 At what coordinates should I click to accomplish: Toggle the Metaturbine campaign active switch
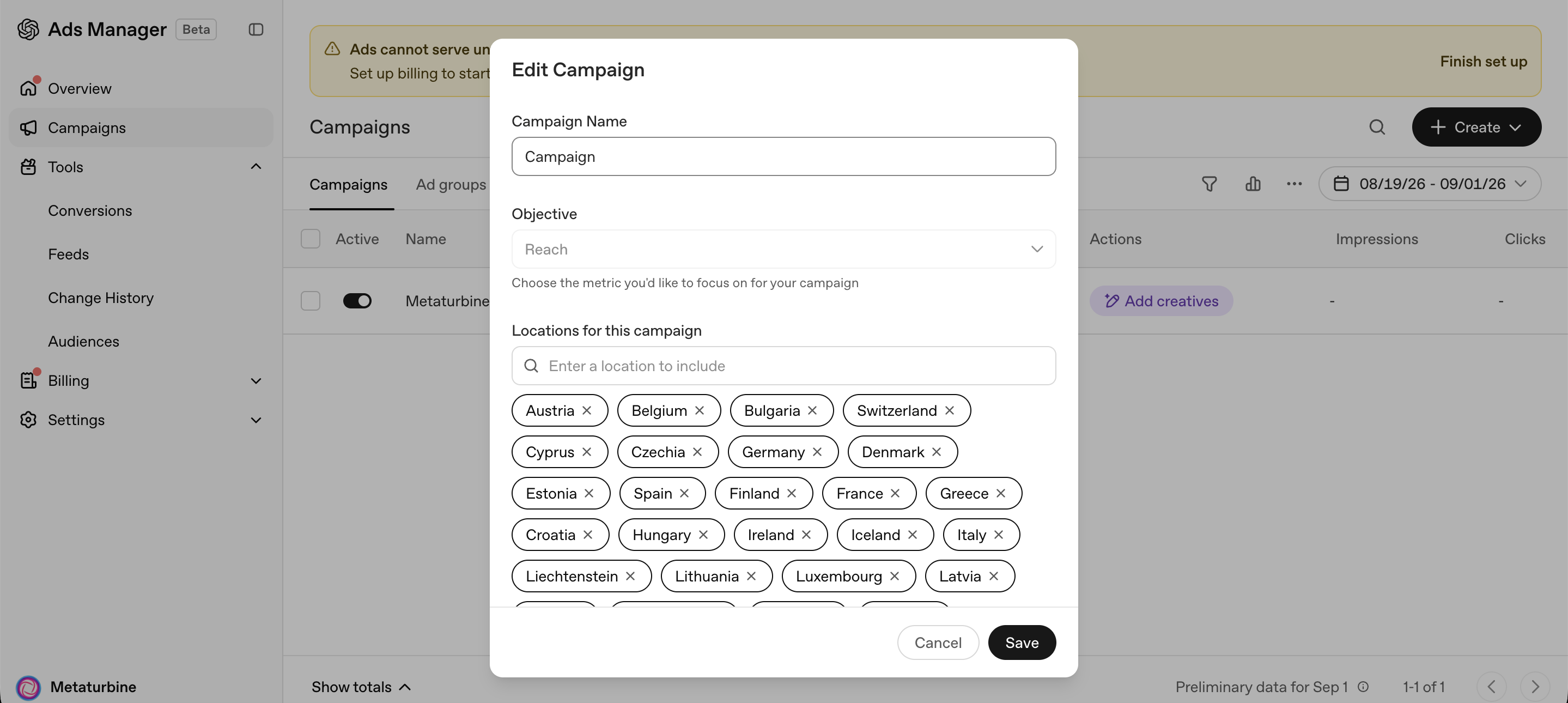pyautogui.click(x=357, y=301)
